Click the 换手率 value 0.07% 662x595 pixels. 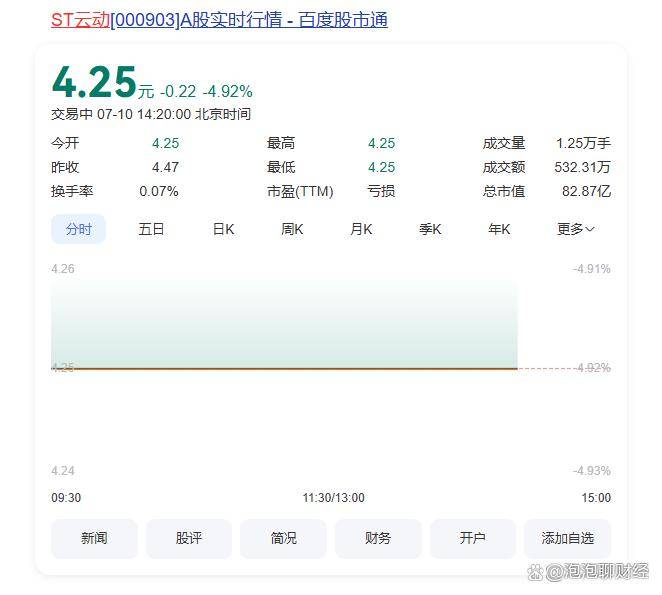(x=159, y=191)
